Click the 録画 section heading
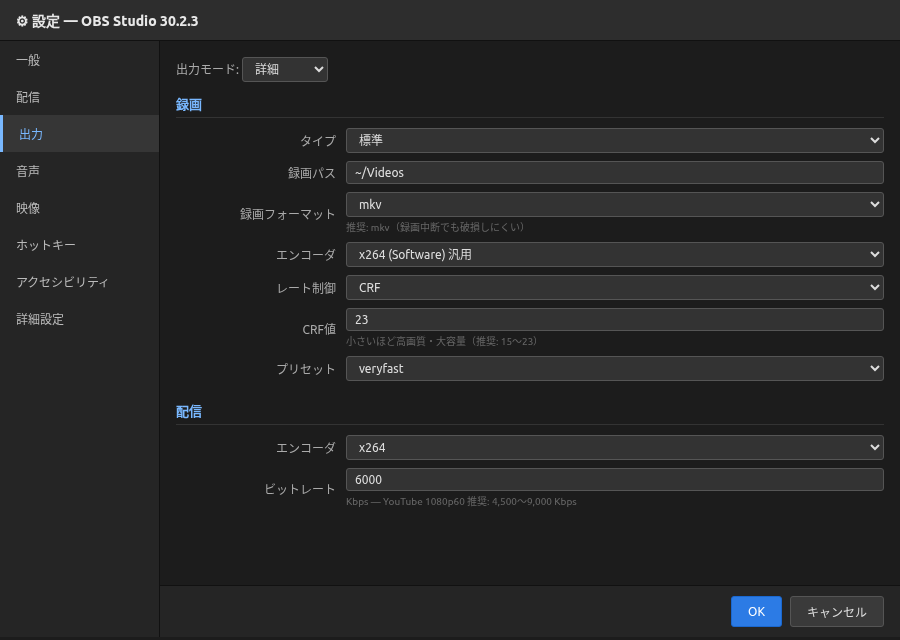Viewport: 900px width, 640px height. [x=189, y=104]
